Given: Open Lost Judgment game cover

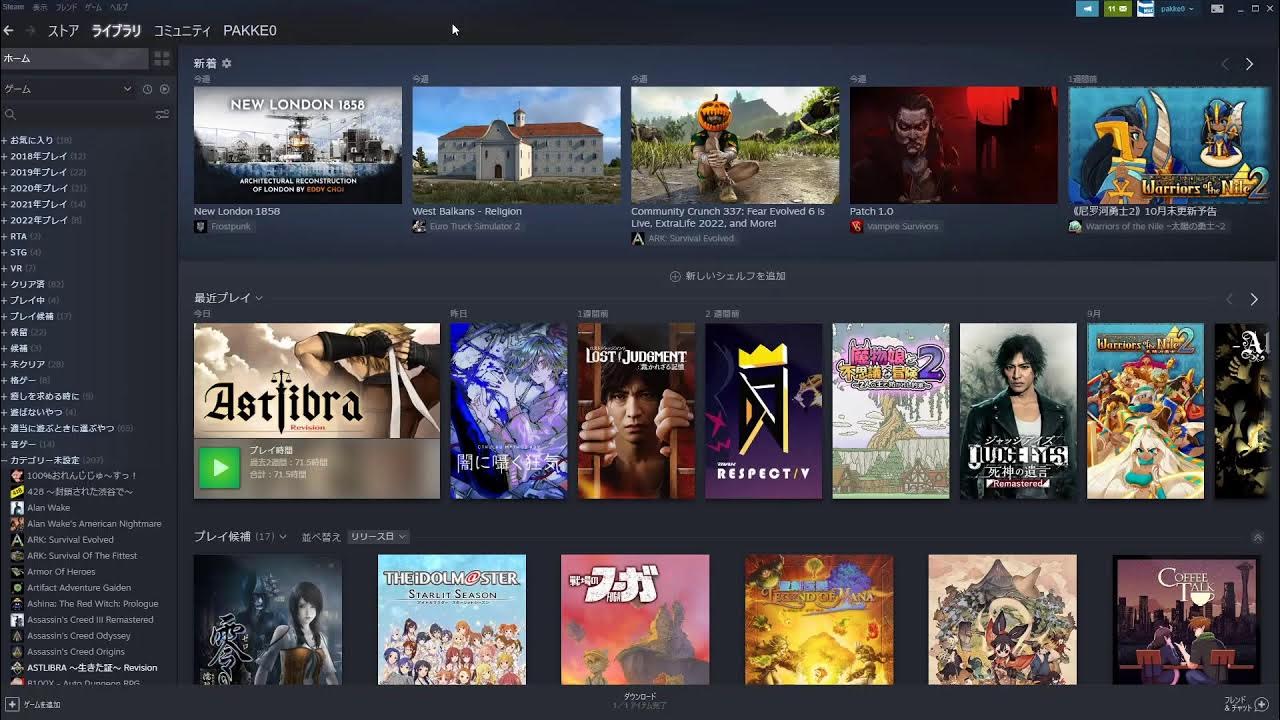Looking at the screenshot, I should (636, 411).
